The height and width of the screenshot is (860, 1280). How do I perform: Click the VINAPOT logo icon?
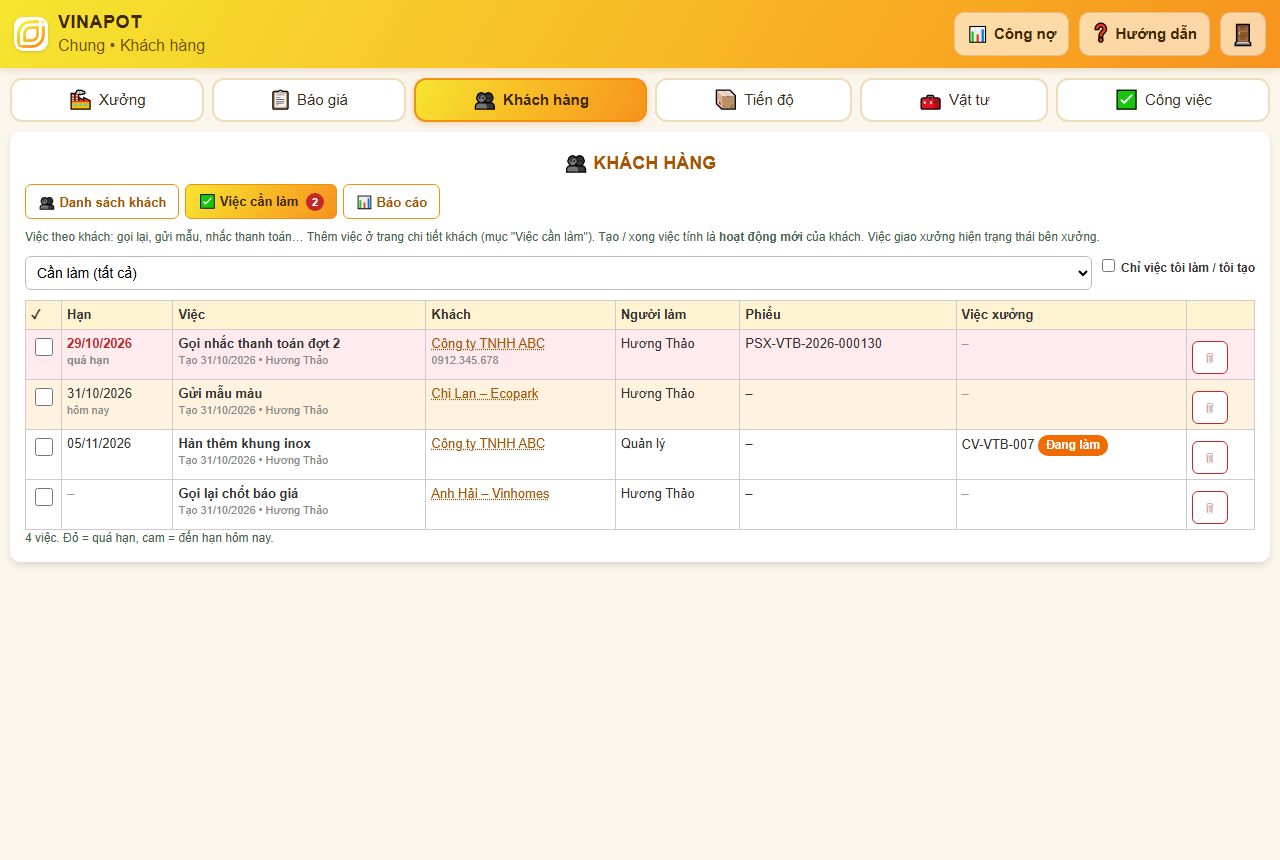click(31, 34)
